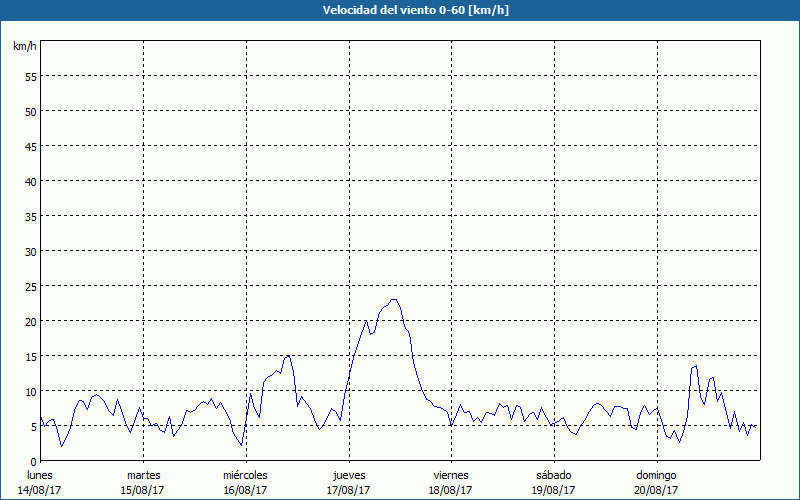
Task: Click the highest wind peak on Thursday
Action: pos(394,299)
